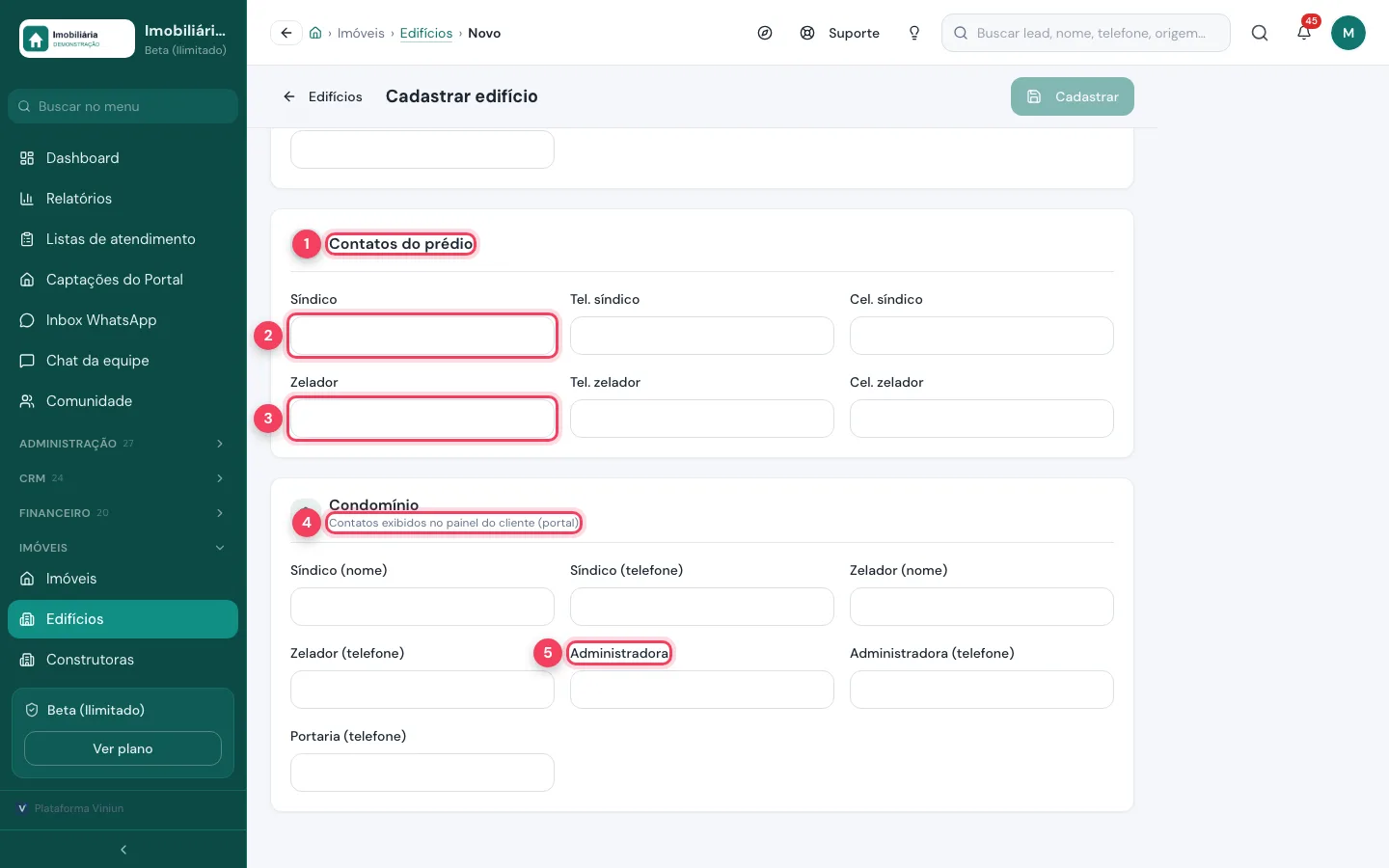The width and height of the screenshot is (1389, 868).
Task: Focus the Síndico name field
Action: (x=422, y=336)
